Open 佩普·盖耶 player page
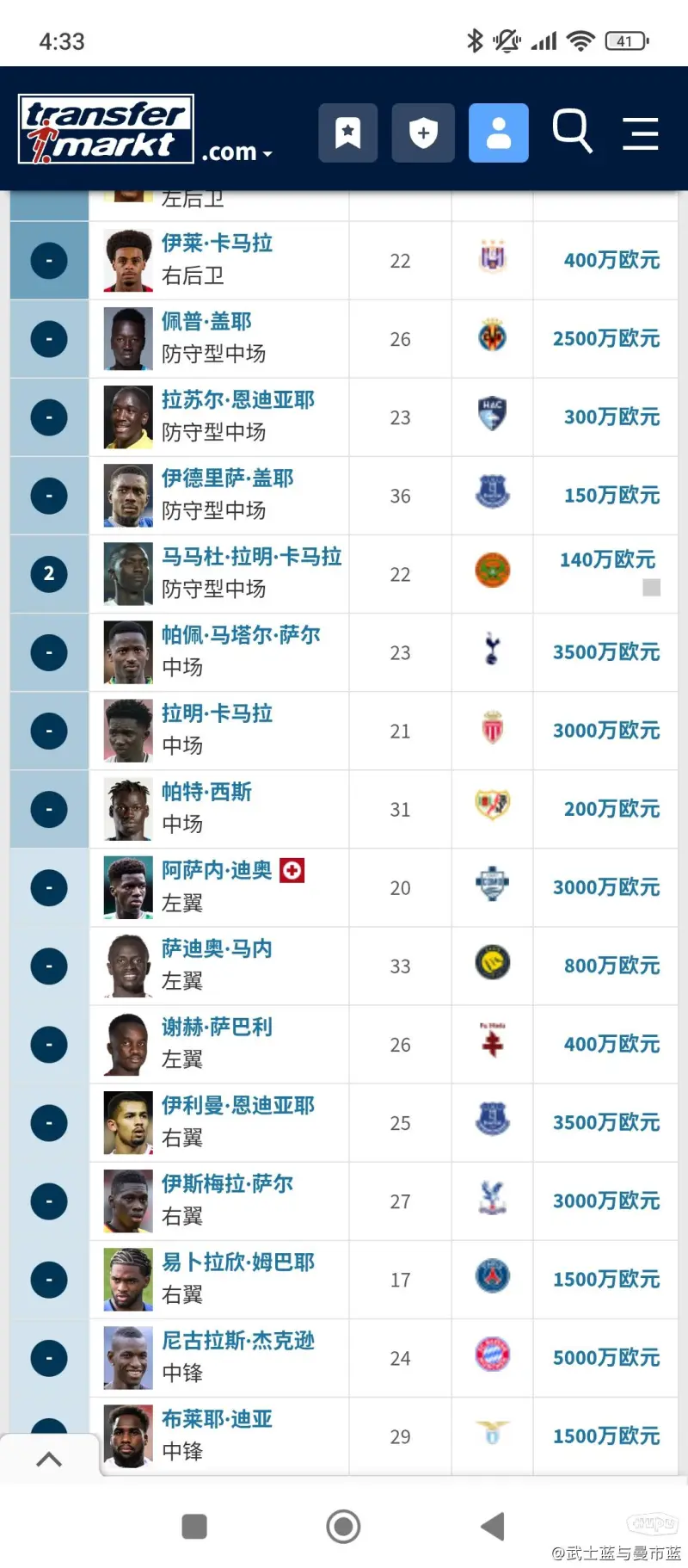 206,321
